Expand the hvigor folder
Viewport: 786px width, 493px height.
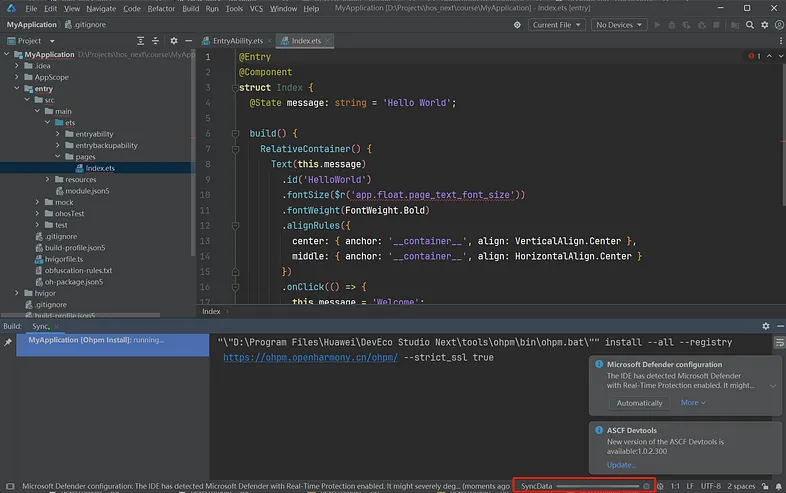17,293
